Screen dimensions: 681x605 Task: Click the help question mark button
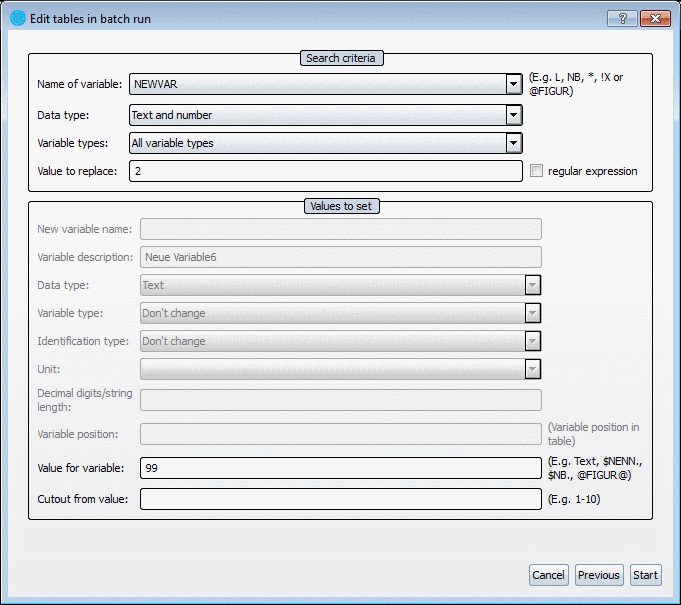click(x=622, y=18)
